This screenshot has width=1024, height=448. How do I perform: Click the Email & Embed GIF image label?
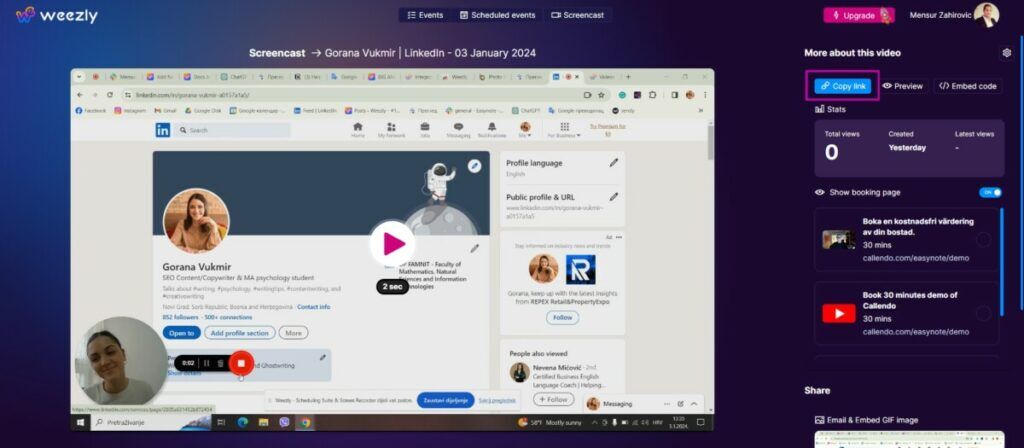[x=866, y=420]
